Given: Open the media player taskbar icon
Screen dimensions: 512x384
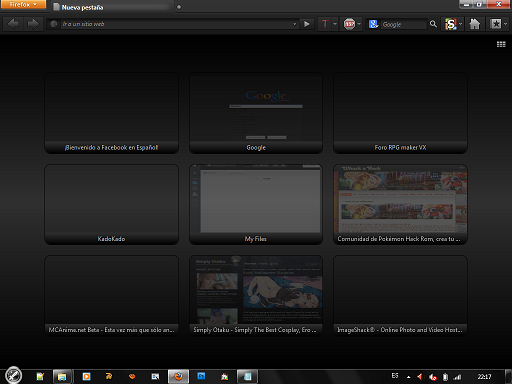Looking at the screenshot, I should coord(86,376).
